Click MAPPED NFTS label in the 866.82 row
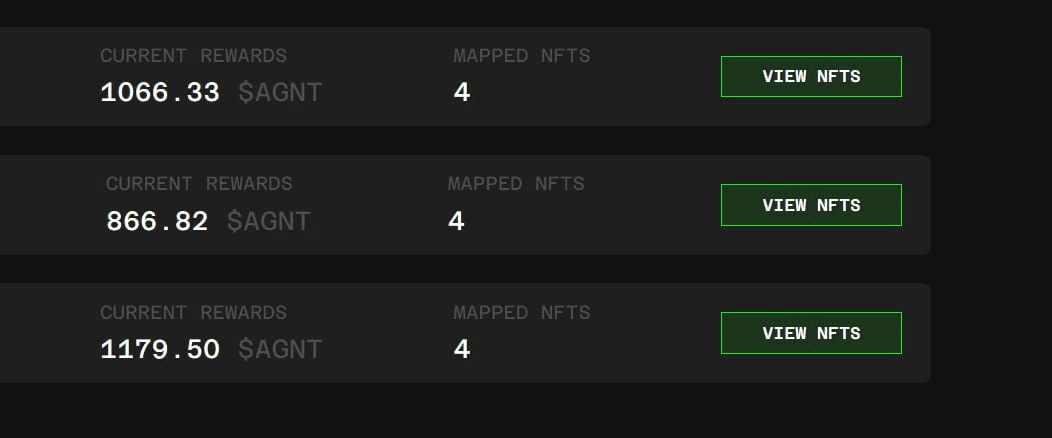 pos(516,184)
